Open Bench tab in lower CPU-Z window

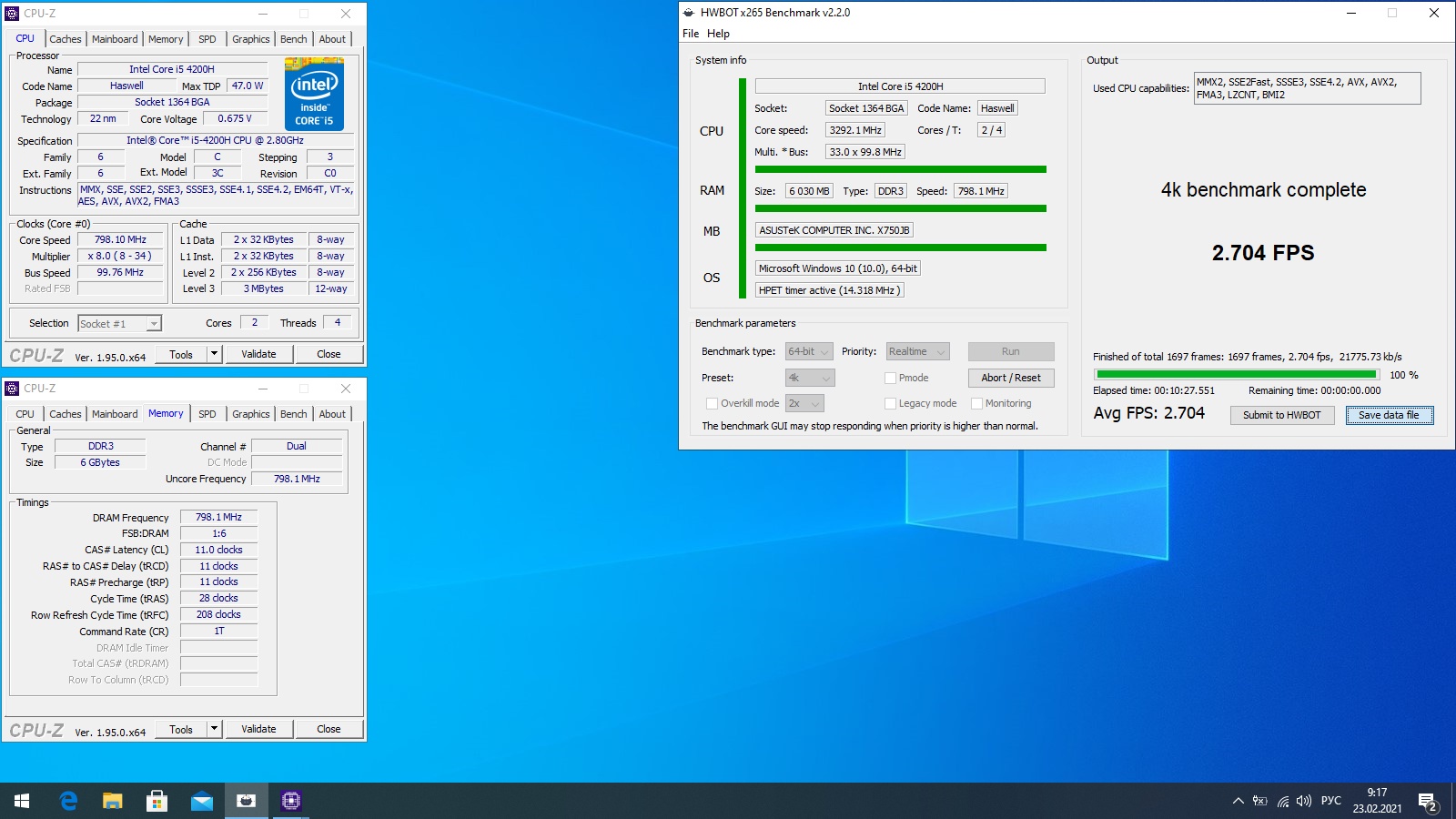click(x=294, y=414)
